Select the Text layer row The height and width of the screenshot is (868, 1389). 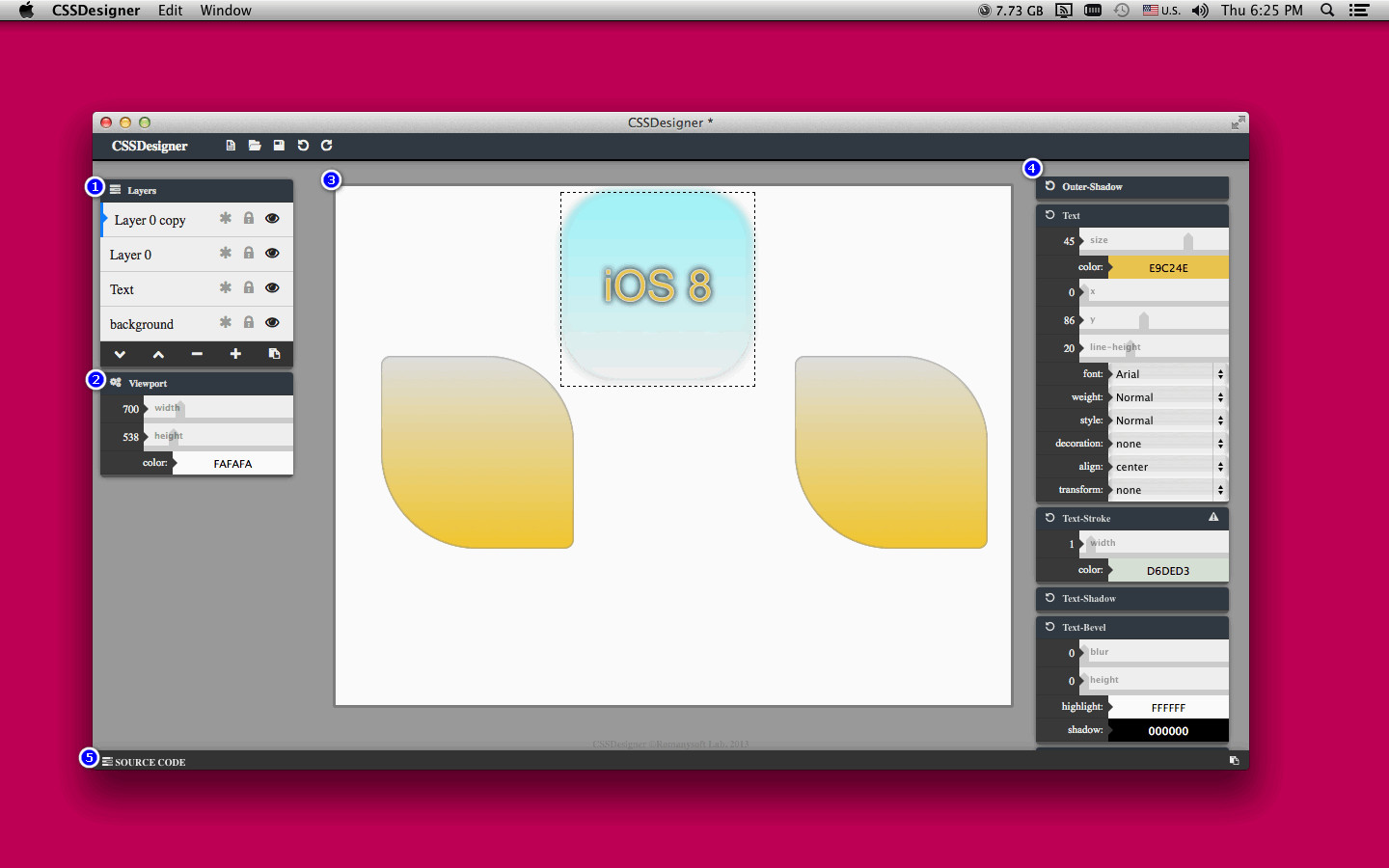(197, 289)
